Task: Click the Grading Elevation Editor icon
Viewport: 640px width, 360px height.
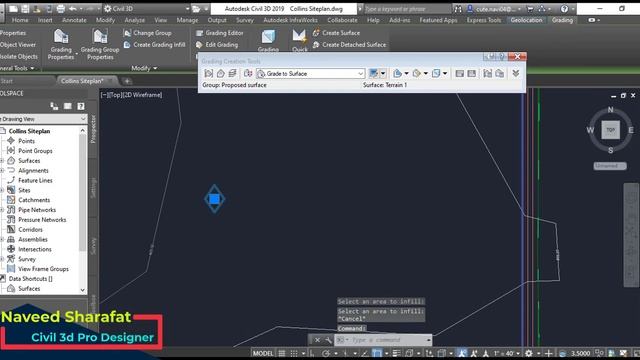Action: tap(472, 73)
